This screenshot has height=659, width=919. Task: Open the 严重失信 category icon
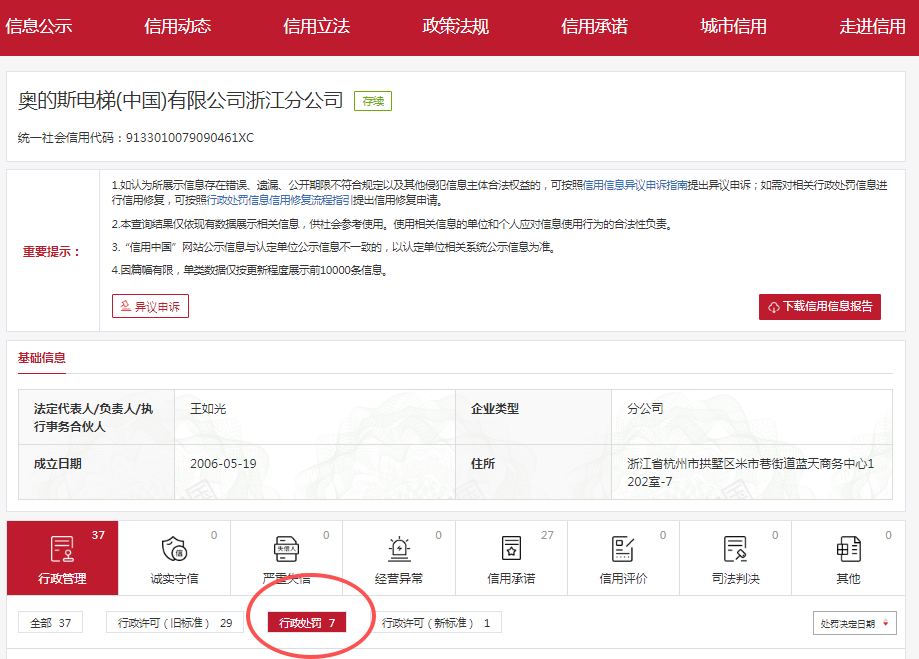click(x=286, y=549)
